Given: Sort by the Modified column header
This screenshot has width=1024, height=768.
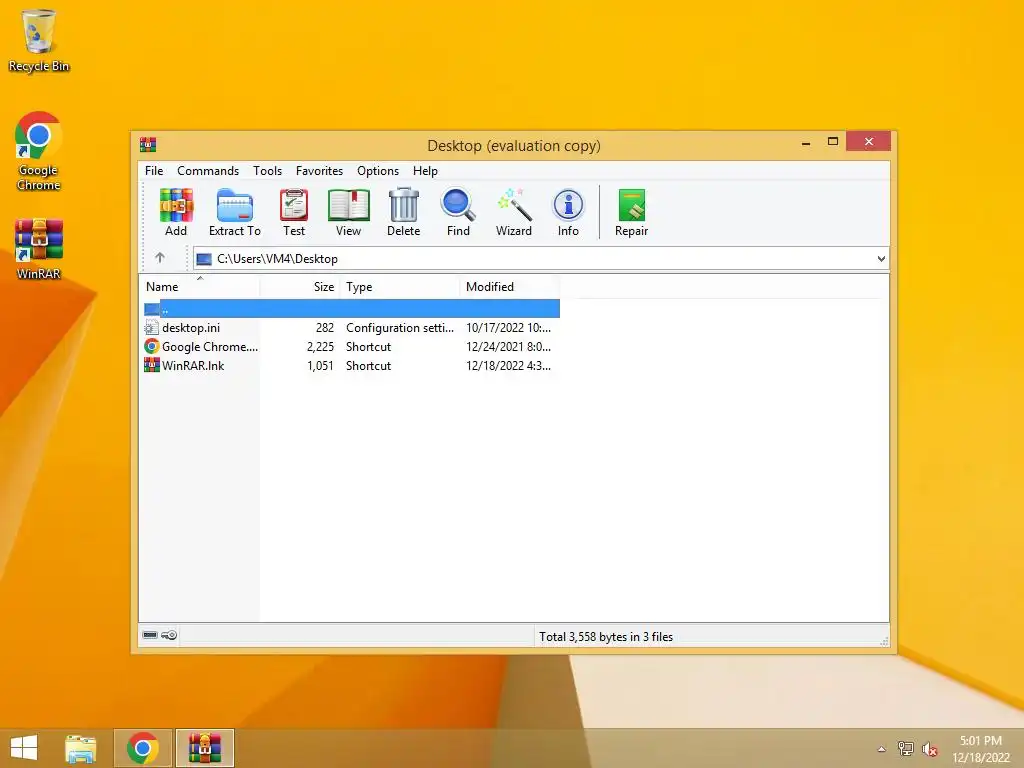Looking at the screenshot, I should [x=510, y=287].
